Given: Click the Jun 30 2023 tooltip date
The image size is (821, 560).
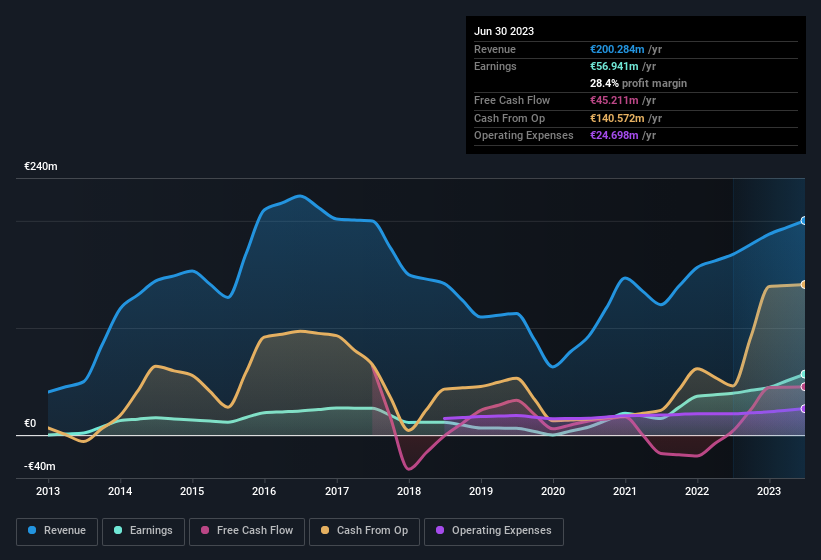Looking at the screenshot, I should (504, 31).
